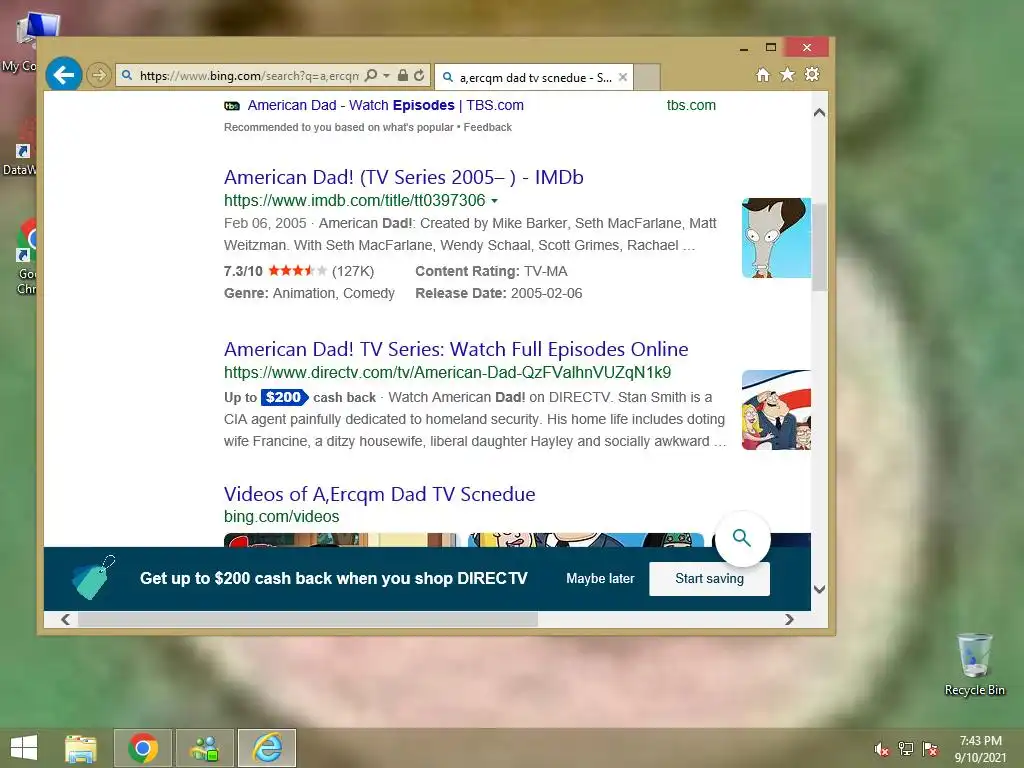The width and height of the screenshot is (1024, 768).
Task: Open 'American Dad! (TV Series 2005– ) - IMDb'
Action: [x=404, y=177]
